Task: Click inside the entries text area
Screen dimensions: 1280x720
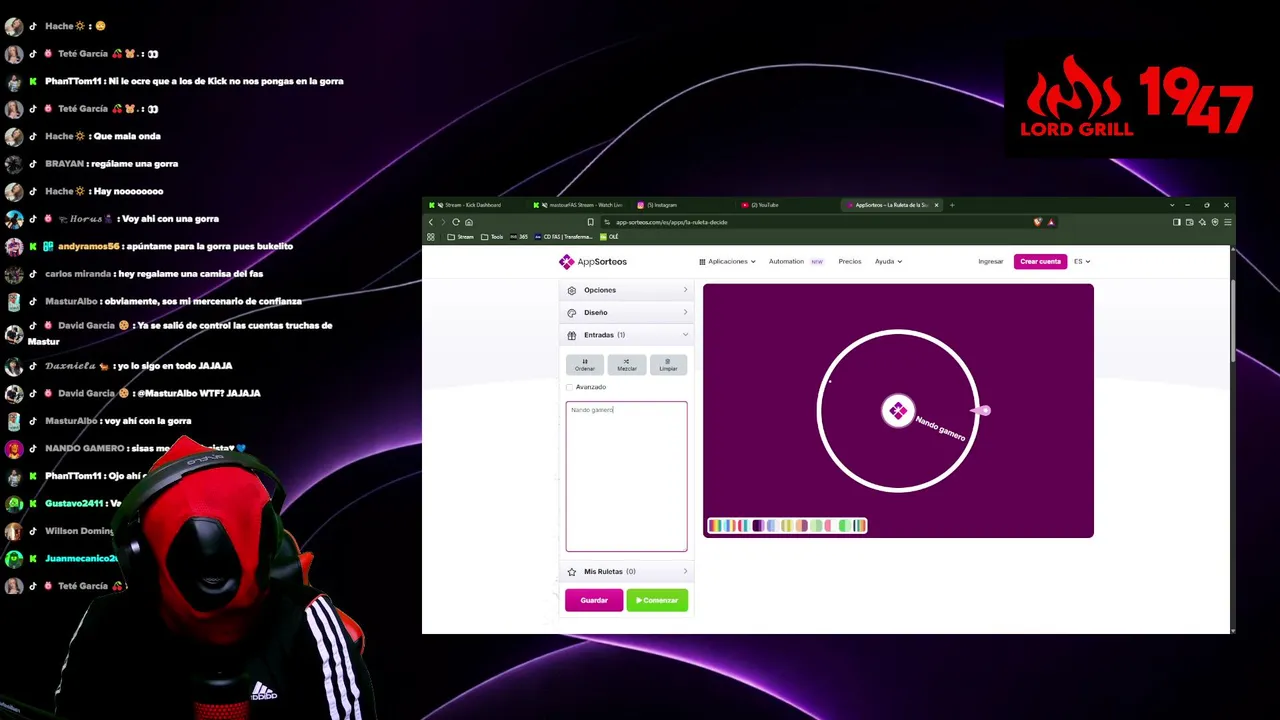Action: pos(626,476)
